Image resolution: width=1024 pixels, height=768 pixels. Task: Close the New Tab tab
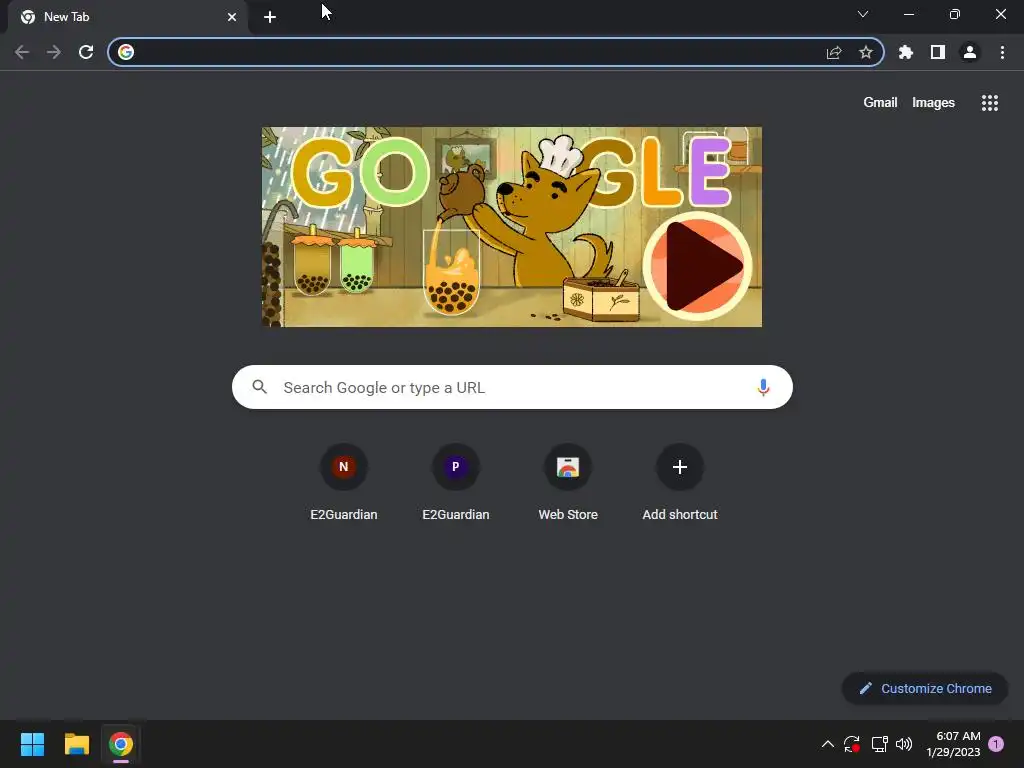pos(232,17)
